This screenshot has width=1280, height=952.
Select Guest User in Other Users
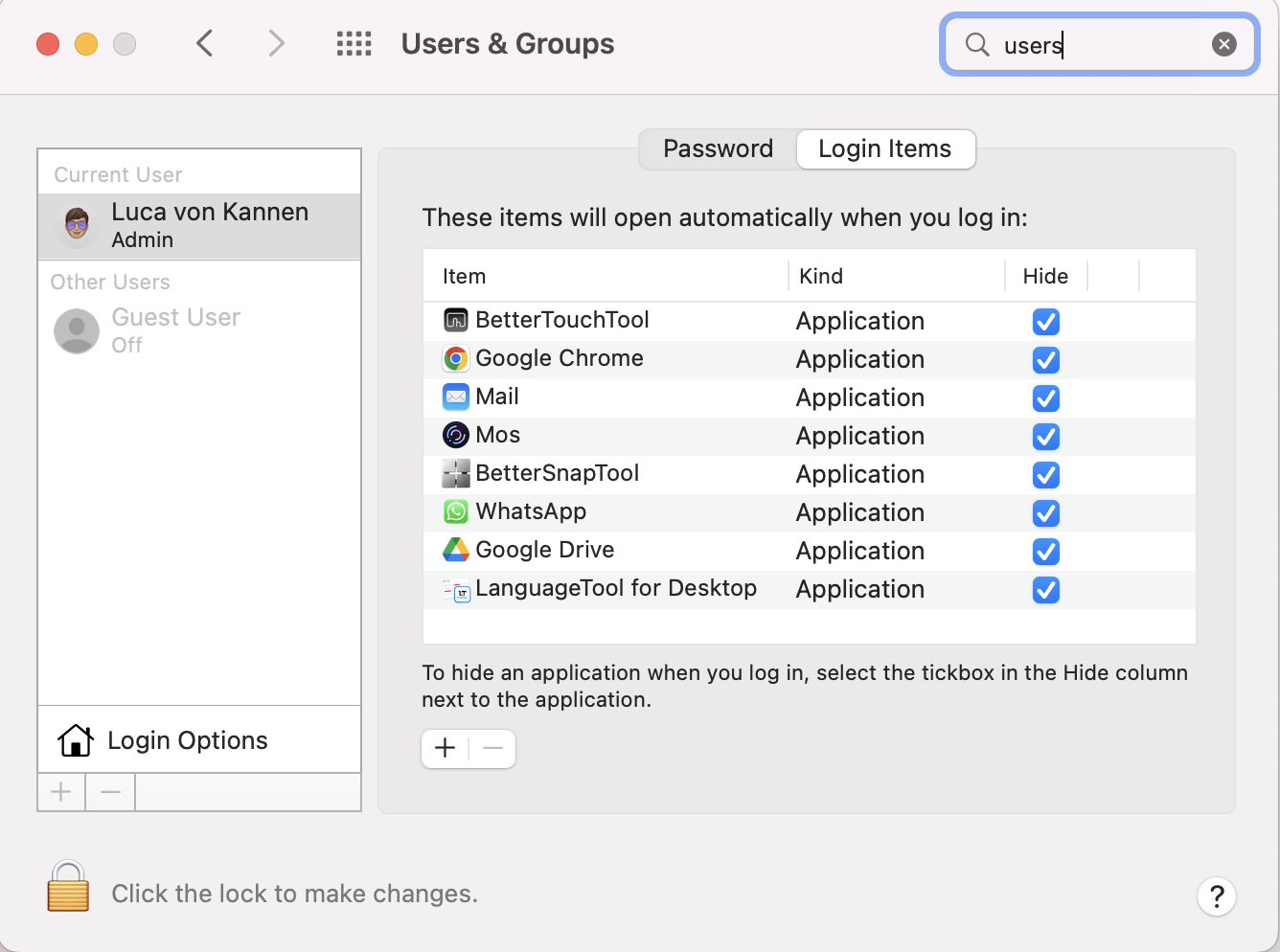coord(175,330)
